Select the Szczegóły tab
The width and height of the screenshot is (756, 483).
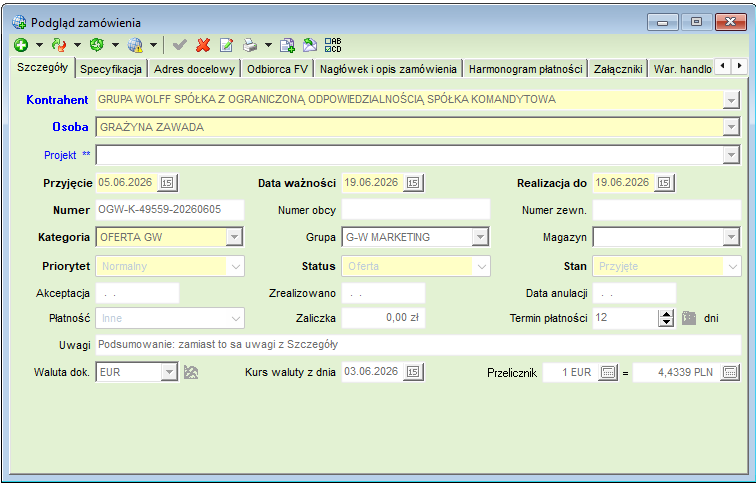pos(42,67)
